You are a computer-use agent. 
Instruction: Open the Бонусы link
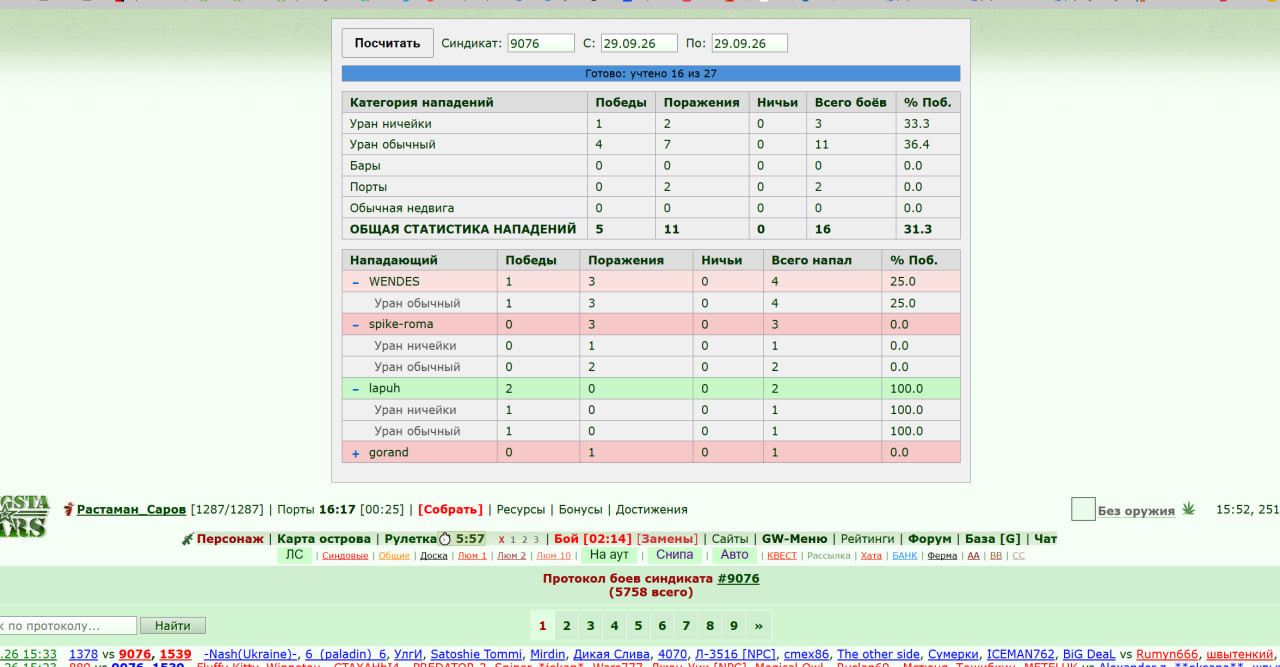[x=581, y=510]
